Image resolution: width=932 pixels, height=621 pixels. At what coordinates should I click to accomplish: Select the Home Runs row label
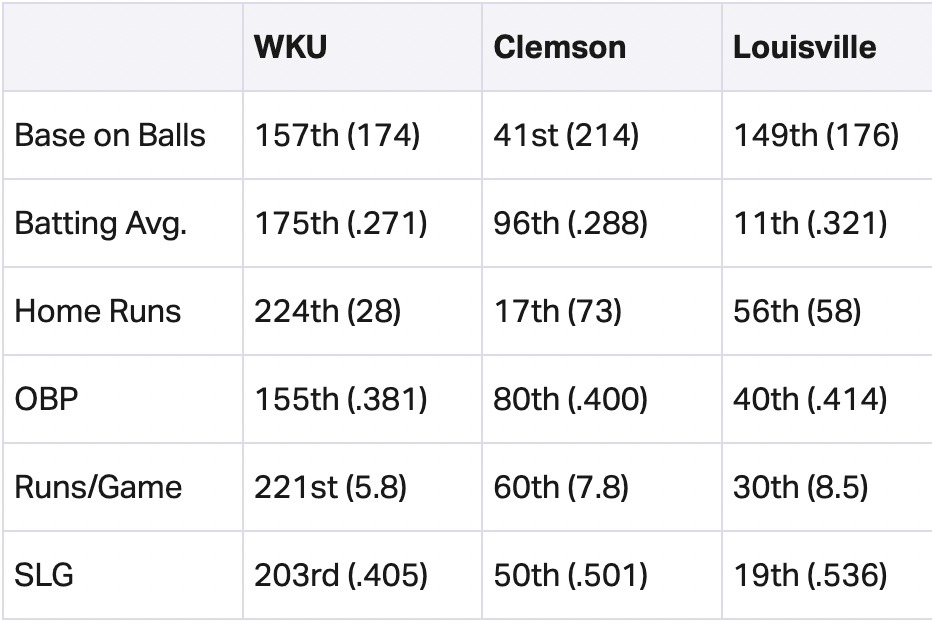point(97,311)
